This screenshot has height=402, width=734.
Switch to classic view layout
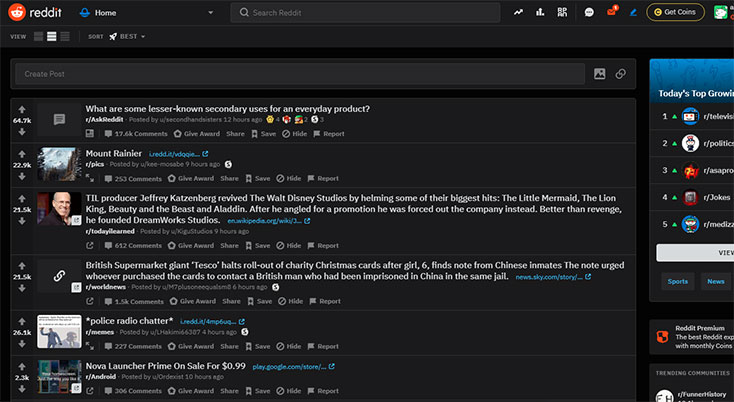52,36
